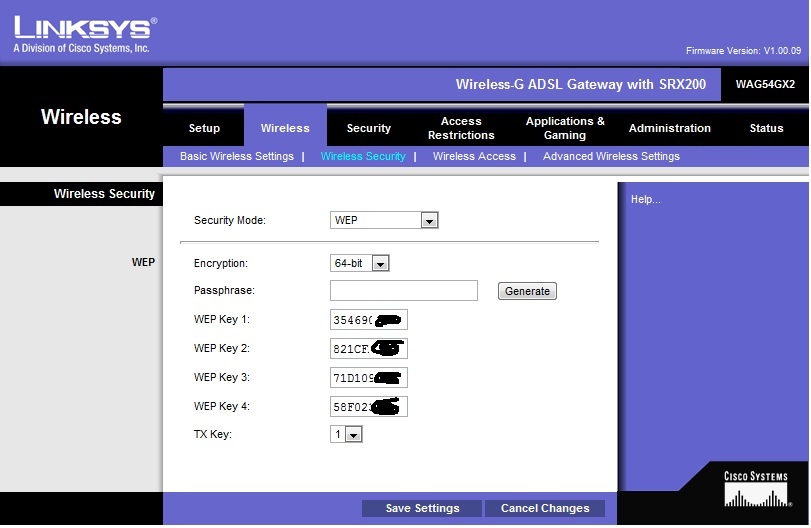Select the Administration tab
Viewport: 811px width, 528px height.
click(669, 128)
